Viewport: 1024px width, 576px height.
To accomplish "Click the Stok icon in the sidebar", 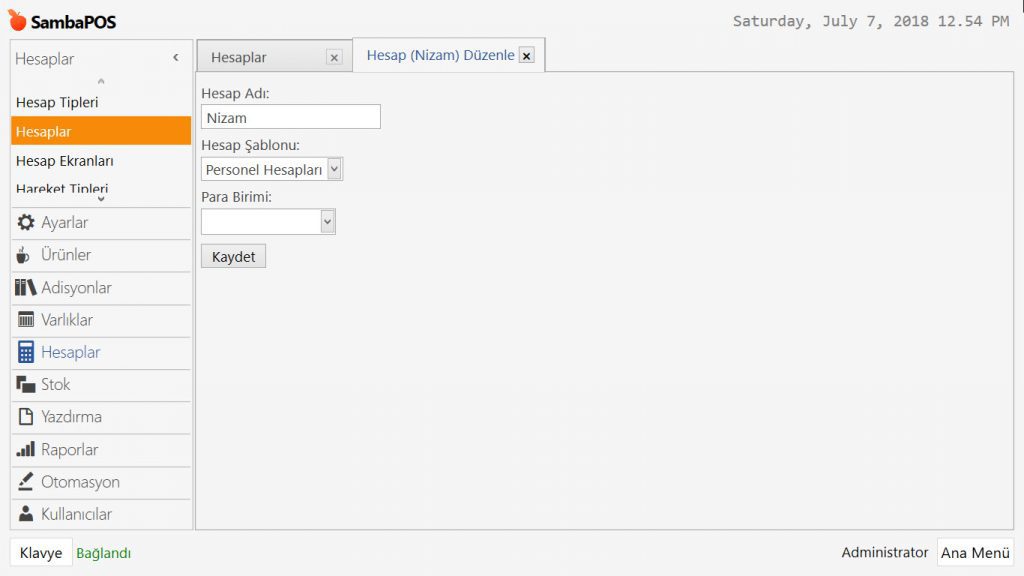I will point(26,385).
